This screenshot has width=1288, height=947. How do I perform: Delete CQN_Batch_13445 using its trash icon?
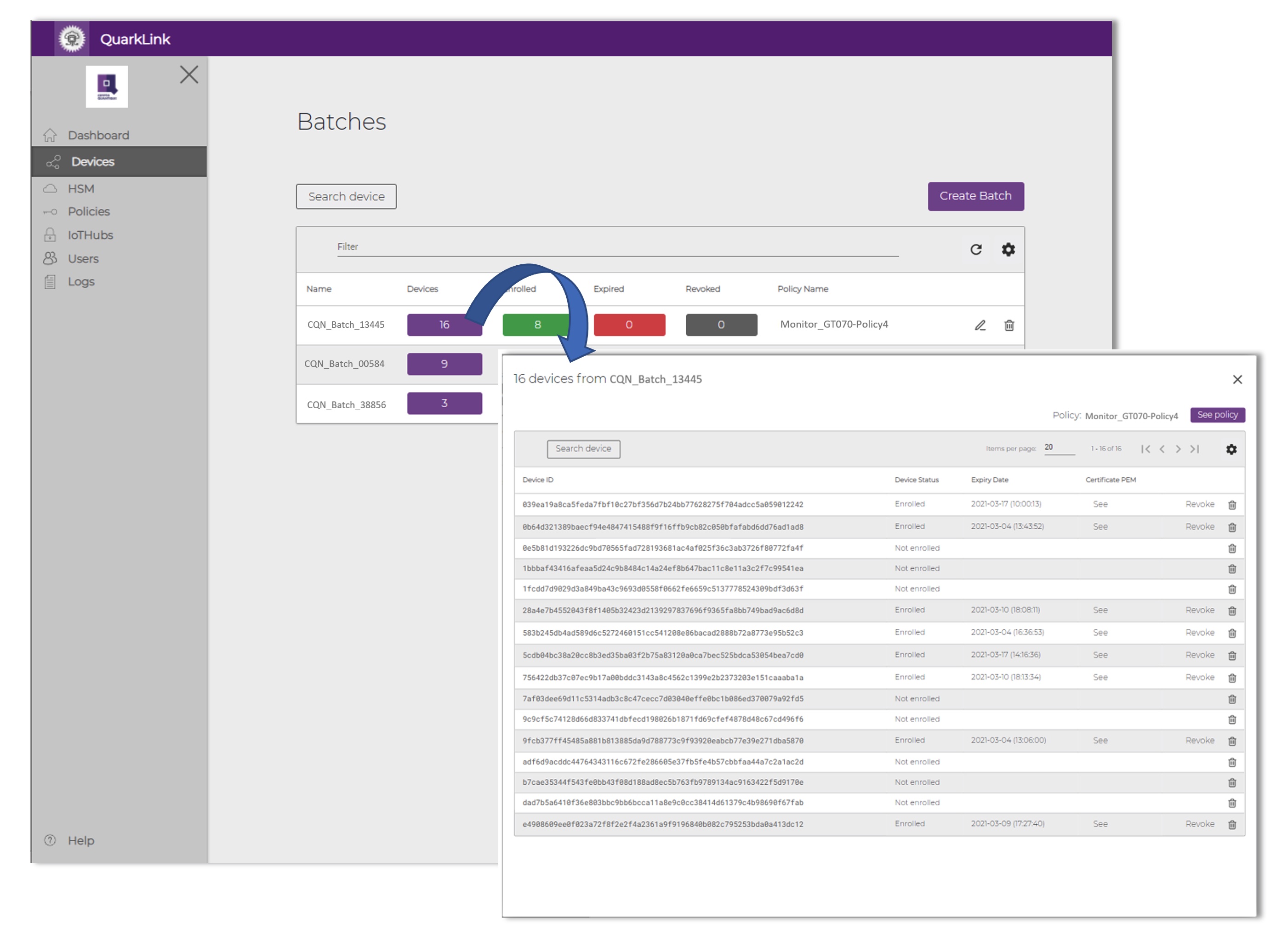point(1009,325)
